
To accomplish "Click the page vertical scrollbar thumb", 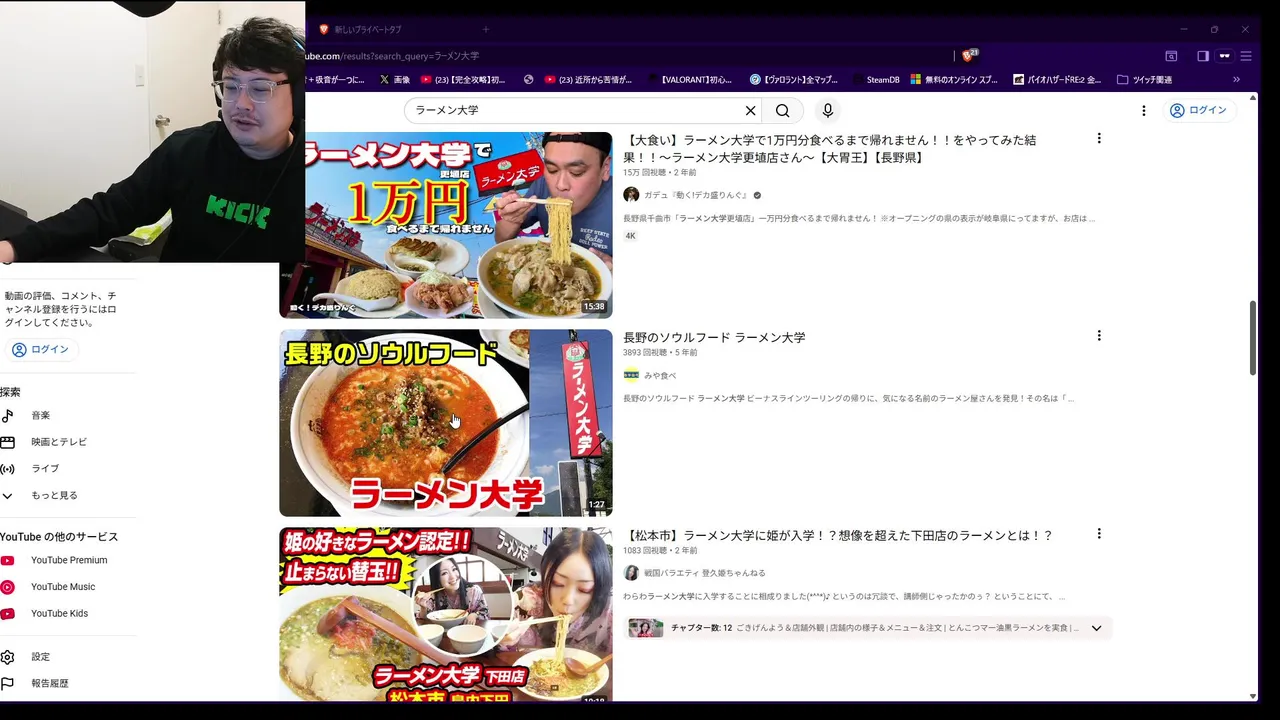I will 1253,338.
